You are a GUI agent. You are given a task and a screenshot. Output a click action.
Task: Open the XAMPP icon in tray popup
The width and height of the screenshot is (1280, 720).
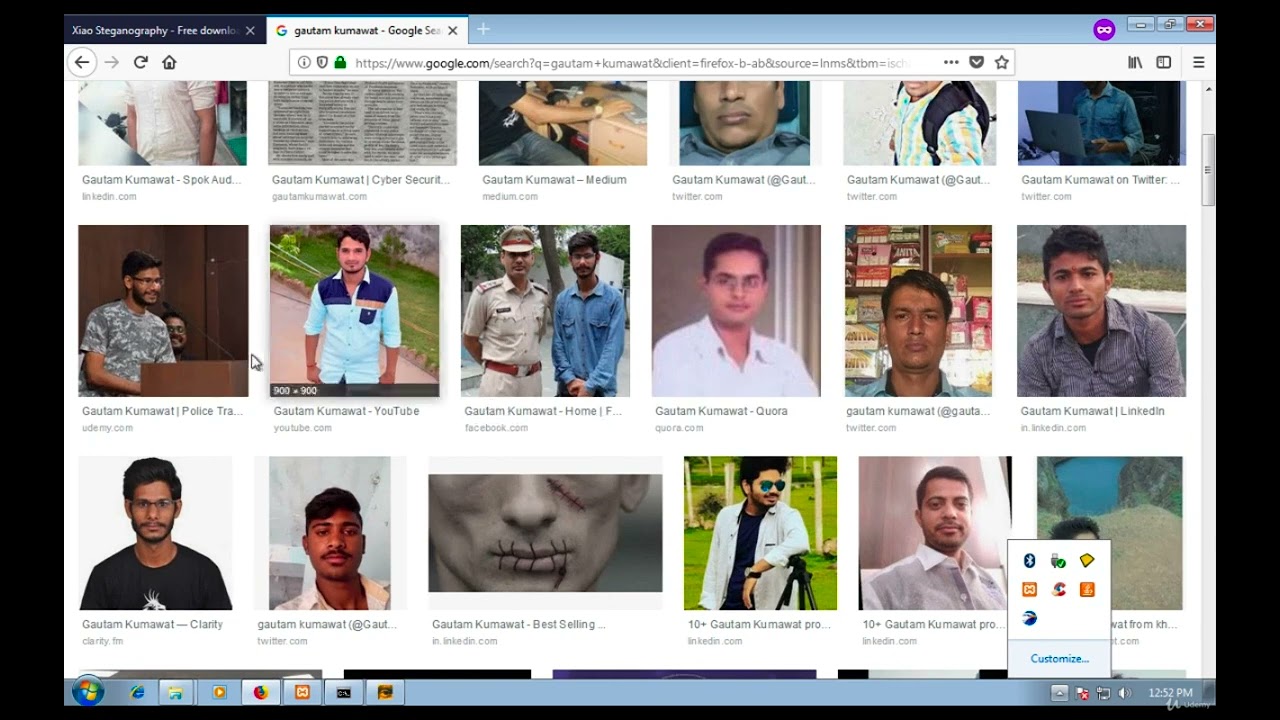1029,590
